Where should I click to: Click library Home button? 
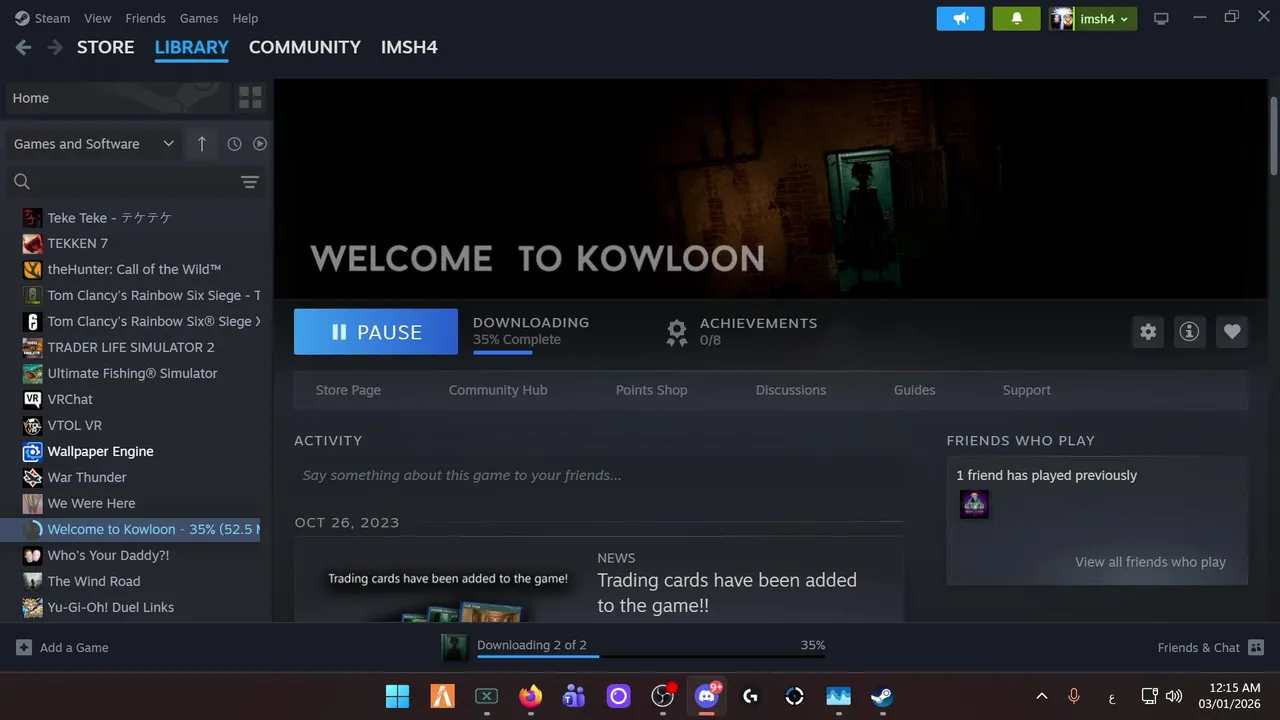(117, 98)
